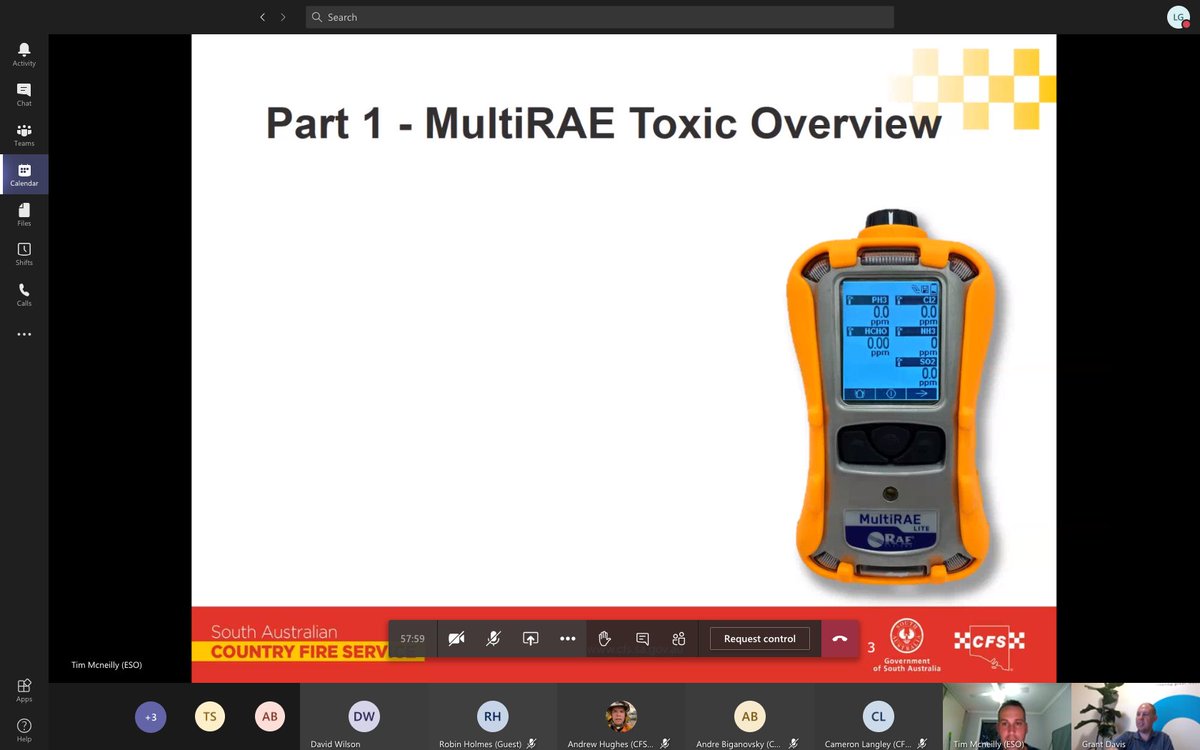Select Andre Biganovsky's participant tile
The image size is (1200, 750).
tap(749, 717)
